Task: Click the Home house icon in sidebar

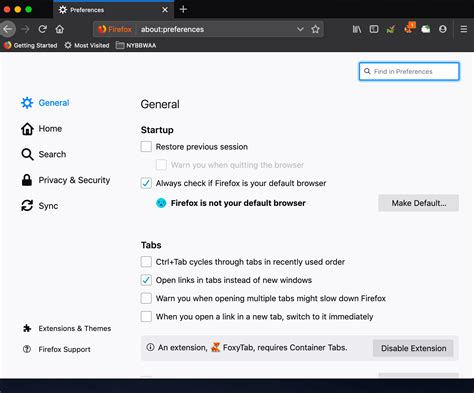Action: tap(27, 129)
